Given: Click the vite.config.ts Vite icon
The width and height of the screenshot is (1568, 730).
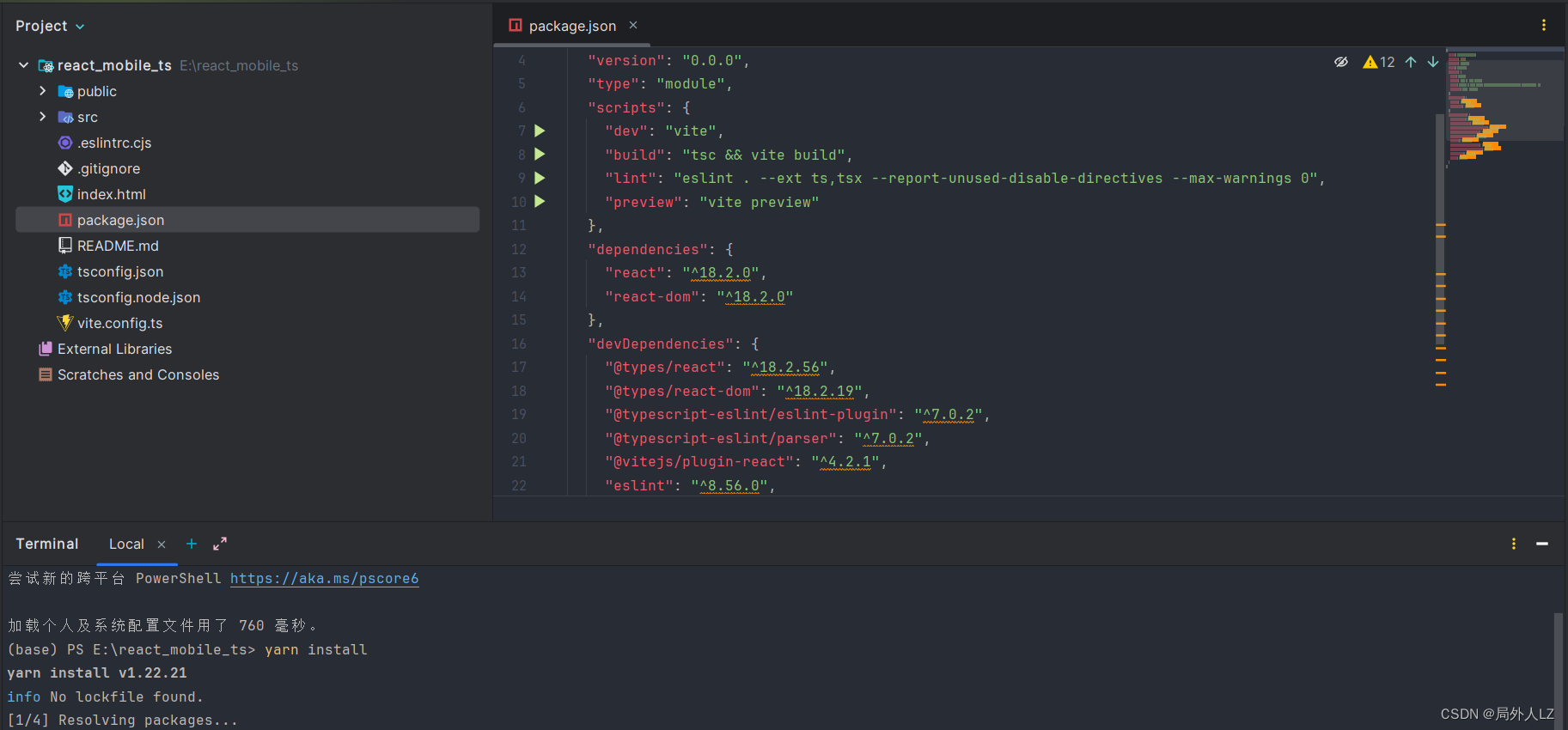Looking at the screenshot, I should click(x=65, y=323).
